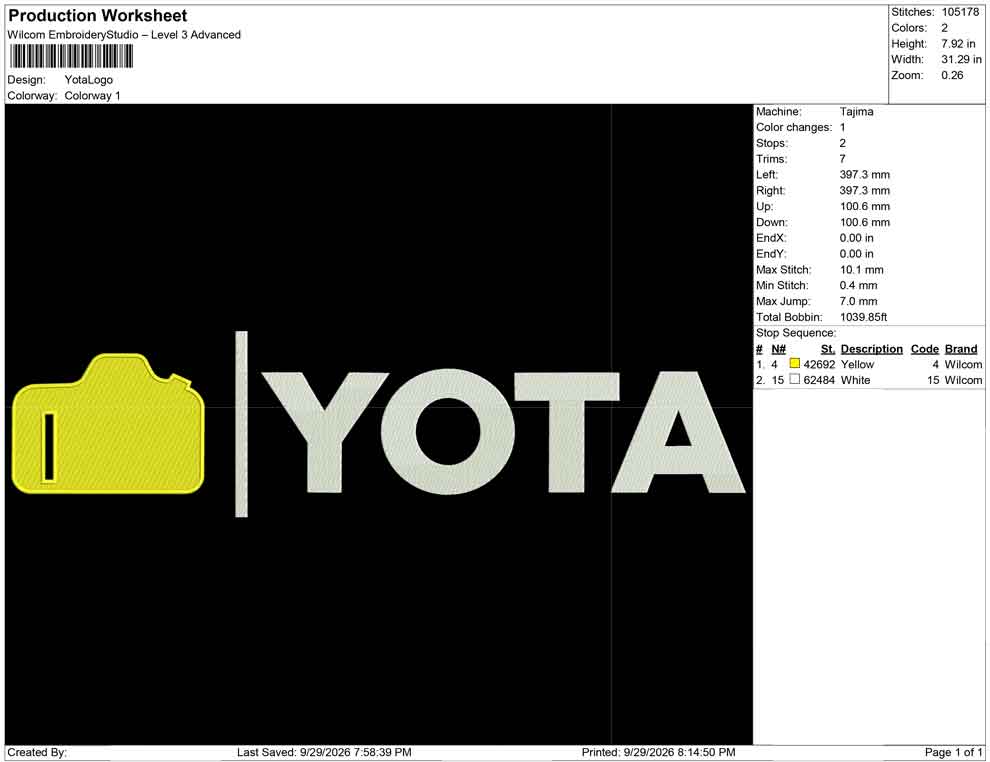The height and width of the screenshot is (762, 990).
Task: Click the yellow camera embroidery graphic
Action: [108, 424]
